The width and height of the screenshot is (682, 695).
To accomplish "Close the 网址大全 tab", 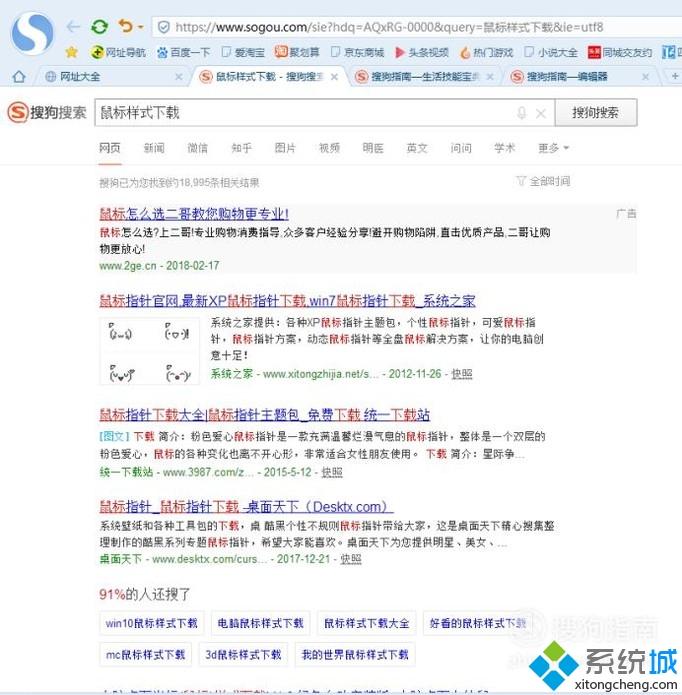I will point(179,77).
